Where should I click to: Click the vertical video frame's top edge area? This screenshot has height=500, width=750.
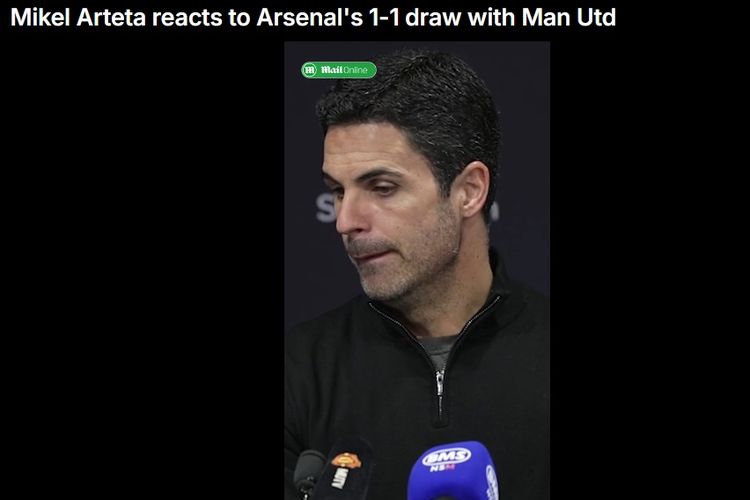417,44
